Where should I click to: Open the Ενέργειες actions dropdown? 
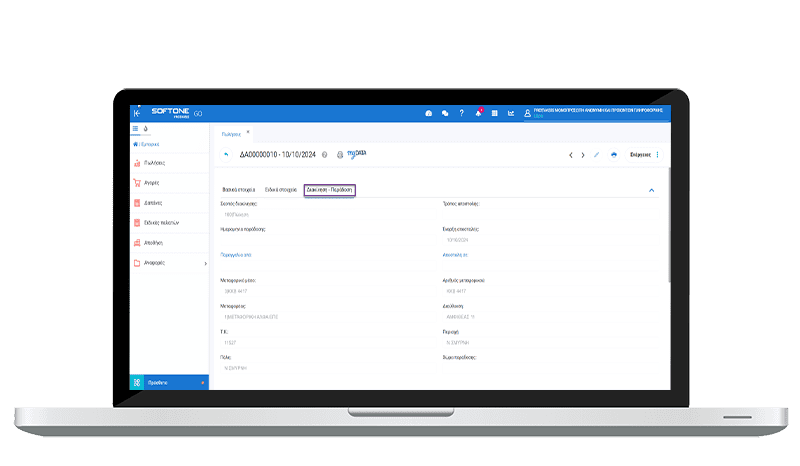tap(644, 155)
